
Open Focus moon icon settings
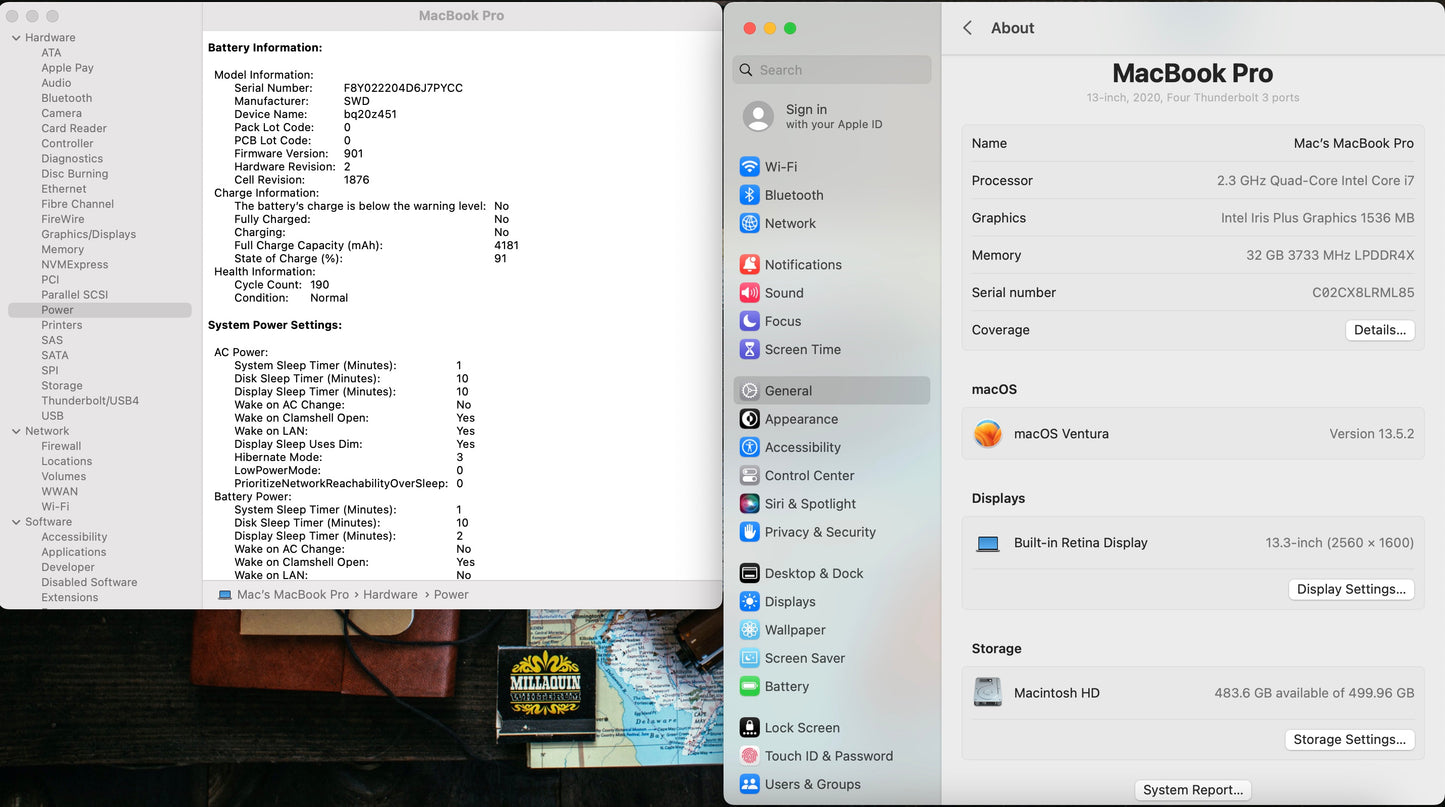[749, 321]
